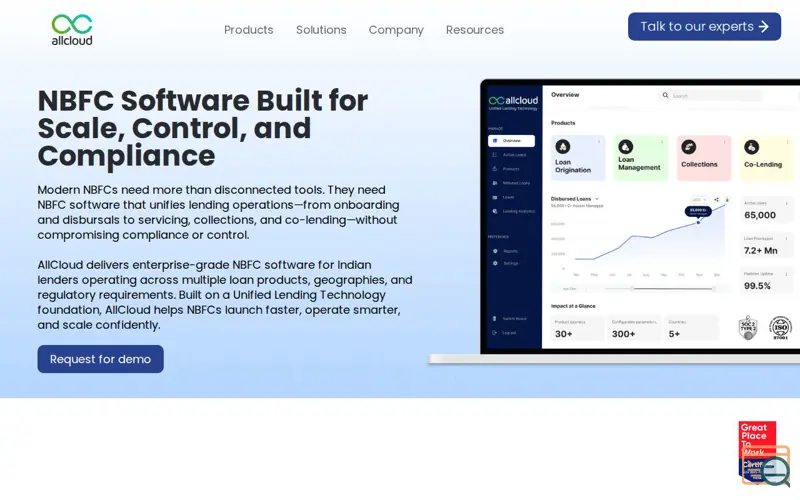This screenshot has width=800, height=500.
Task: Click the Impact at a Glance heading
Action: point(573,306)
